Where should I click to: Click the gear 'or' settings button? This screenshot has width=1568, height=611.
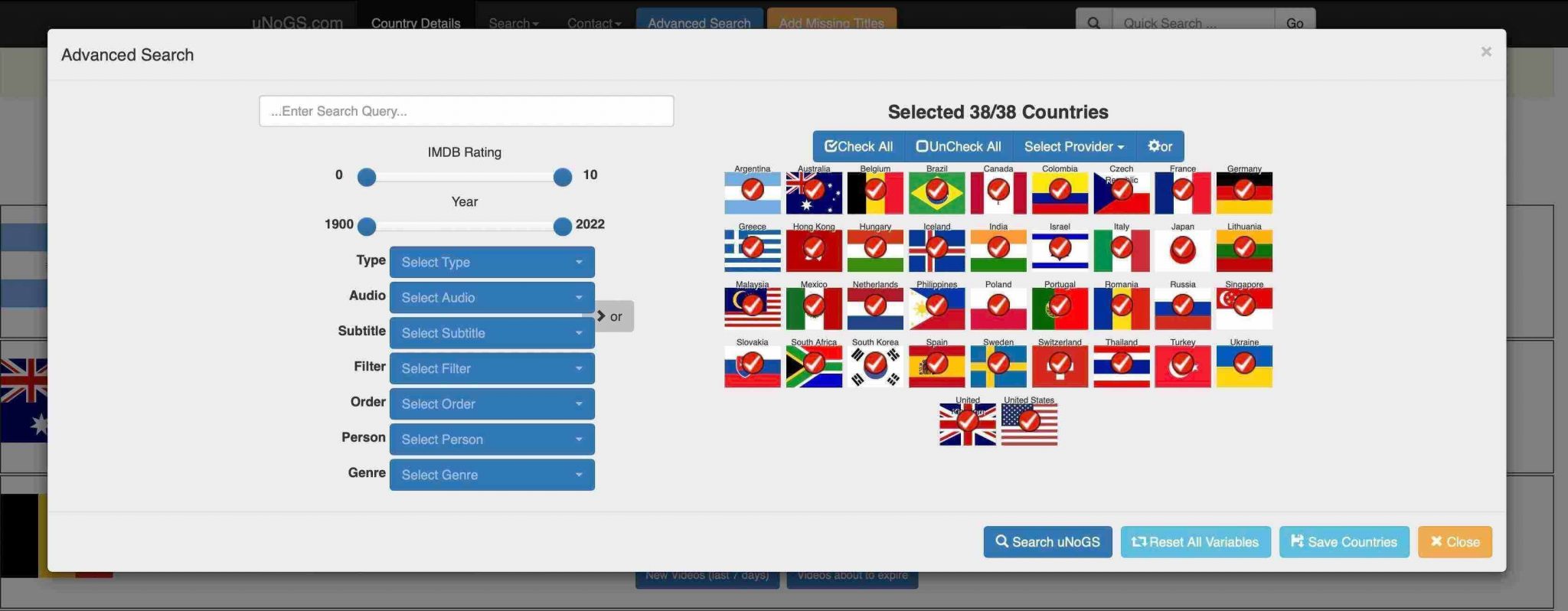click(1159, 146)
